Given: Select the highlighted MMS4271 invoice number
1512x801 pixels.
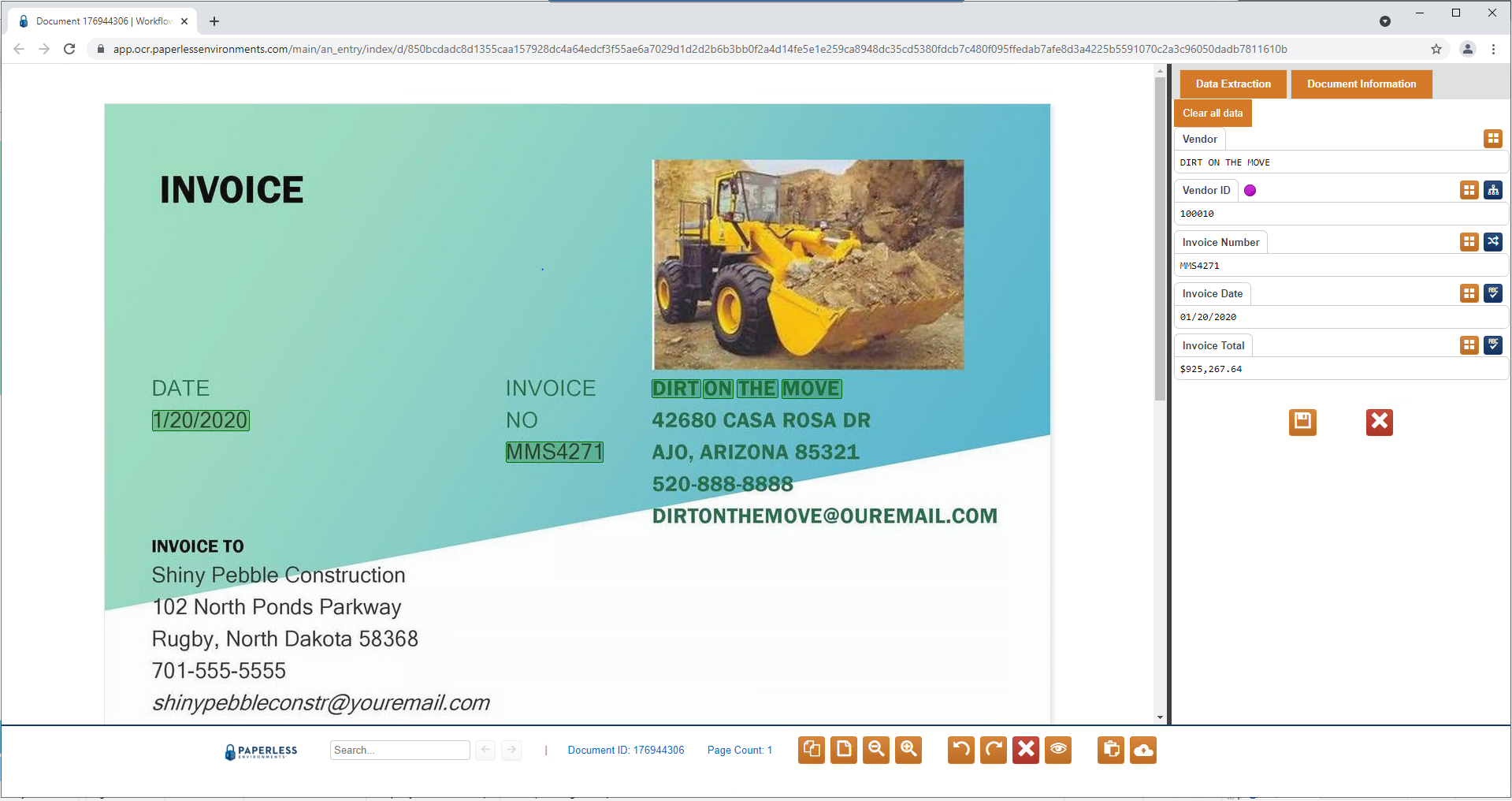Looking at the screenshot, I should point(554,452).
